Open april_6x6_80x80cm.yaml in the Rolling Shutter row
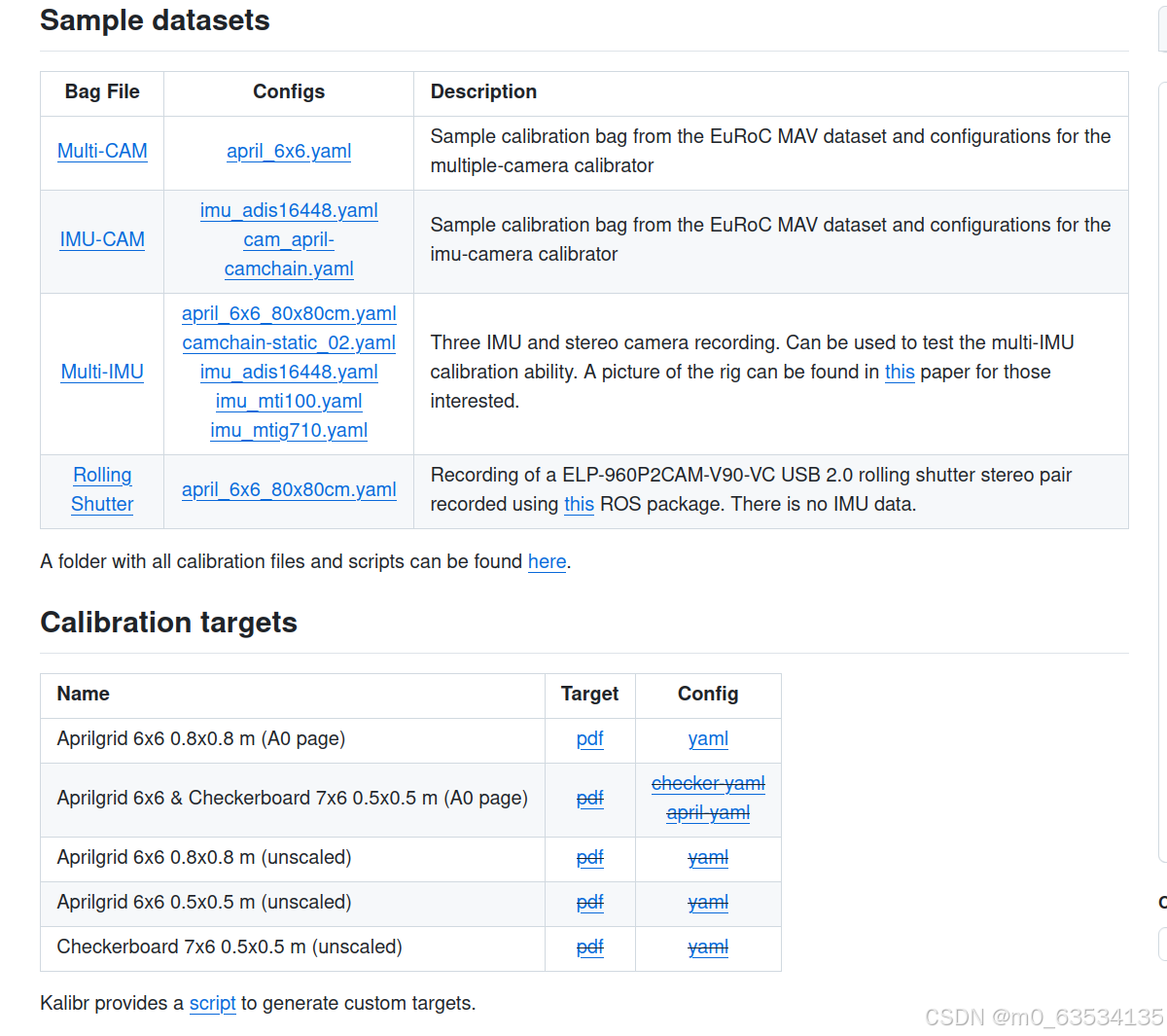 pos(289,489)
